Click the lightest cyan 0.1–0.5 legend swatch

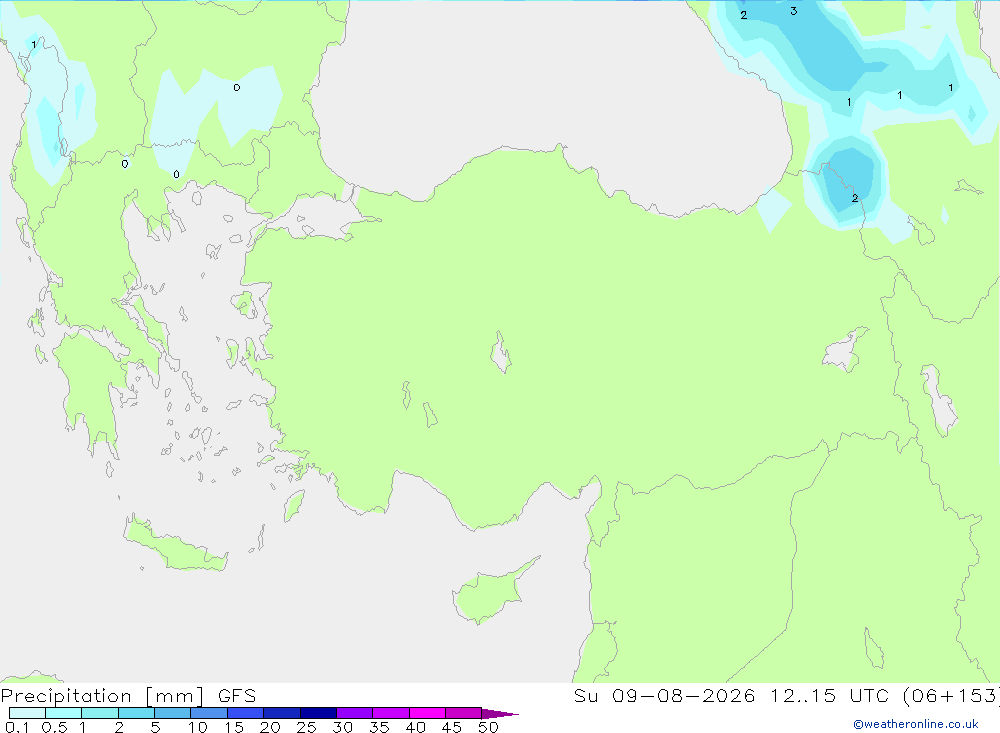[x=27, y=713]
